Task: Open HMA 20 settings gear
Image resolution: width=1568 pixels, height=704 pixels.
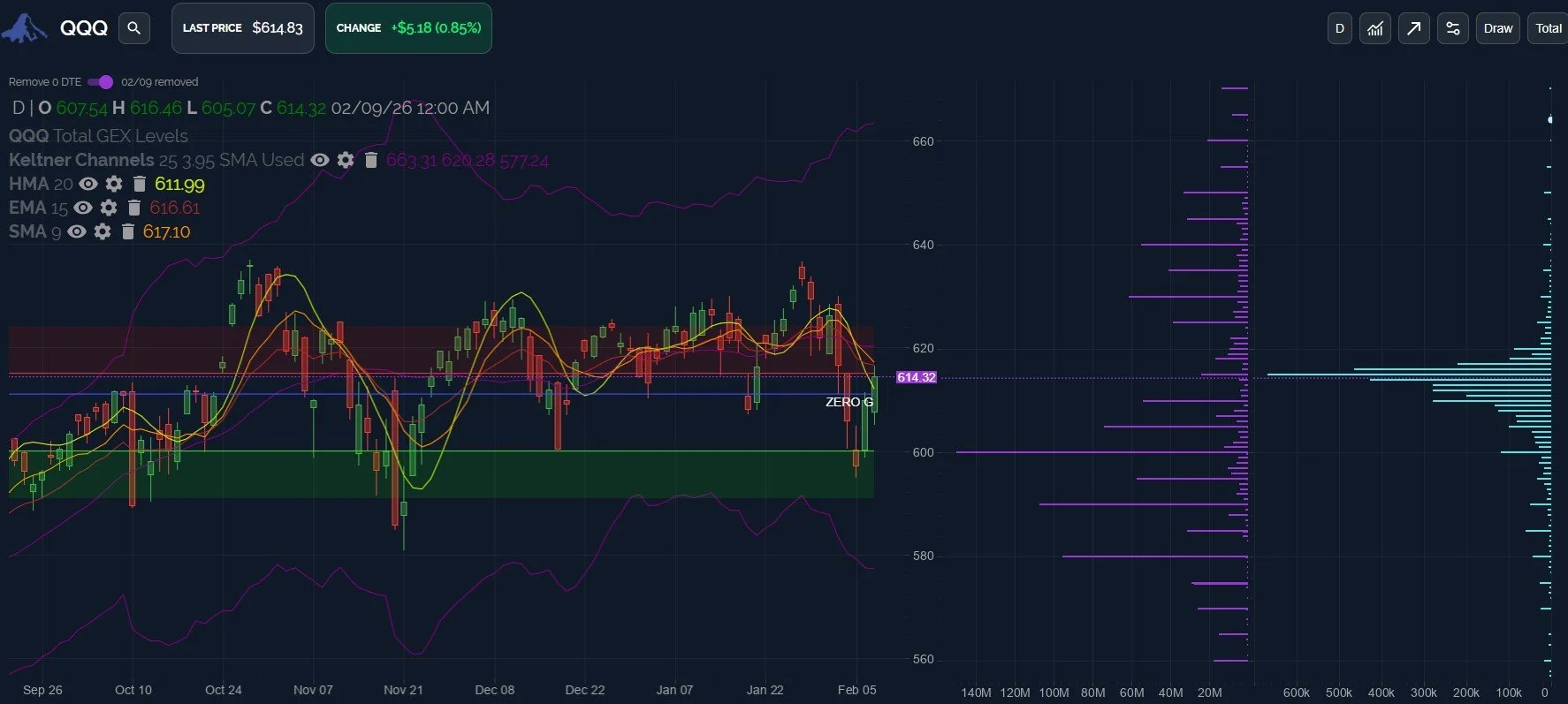Action: pos(114,184)
